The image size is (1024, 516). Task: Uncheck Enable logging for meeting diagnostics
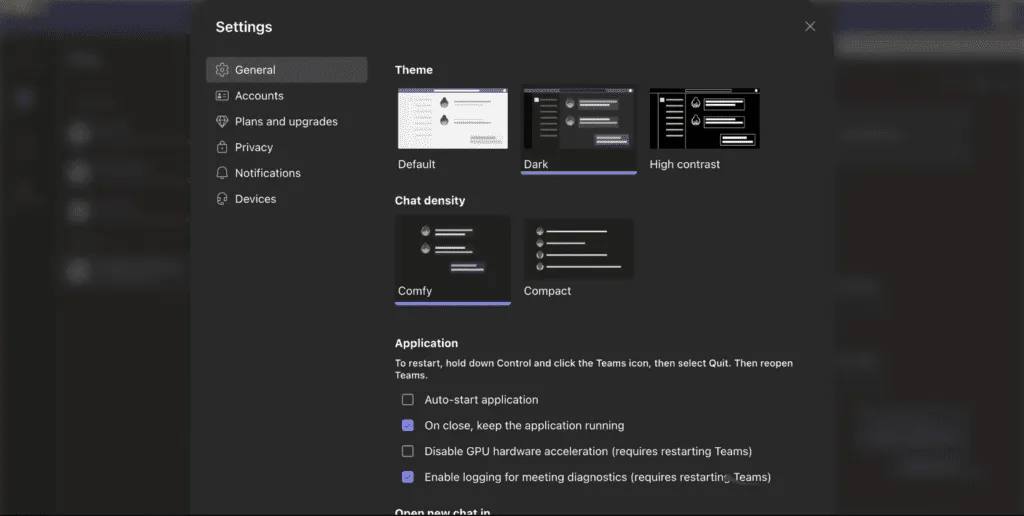[x=408, y=478]
